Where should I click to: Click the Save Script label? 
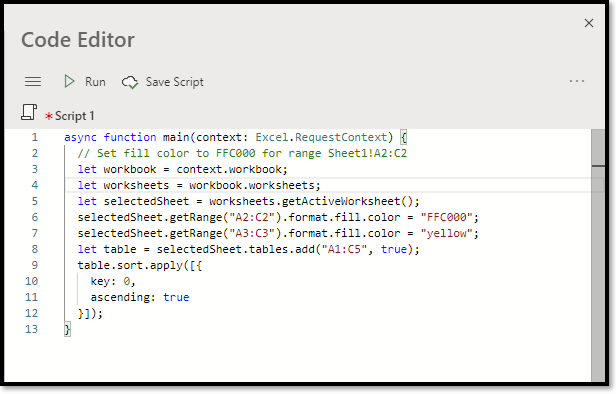click(174, 82)
